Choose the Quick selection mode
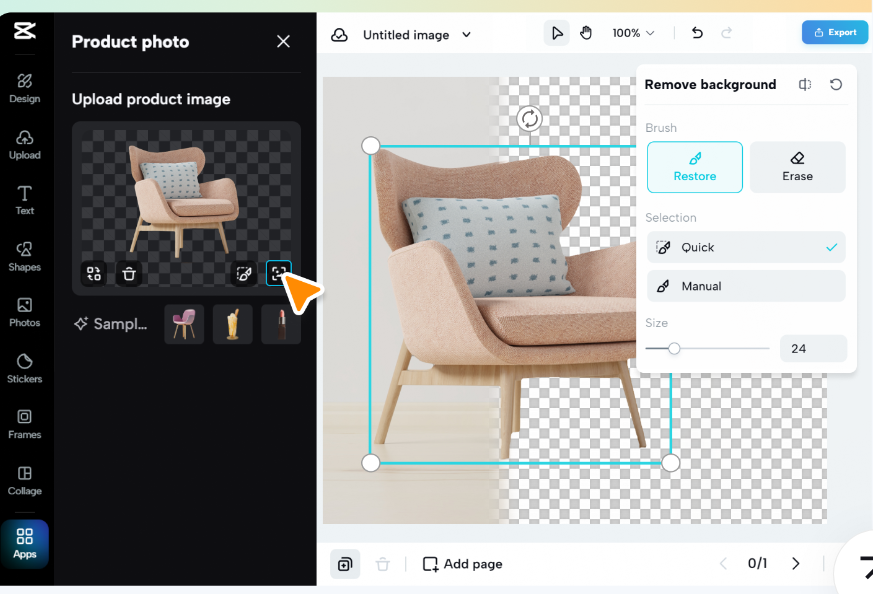Screen dimensions: 873x594 pos(746,247)
